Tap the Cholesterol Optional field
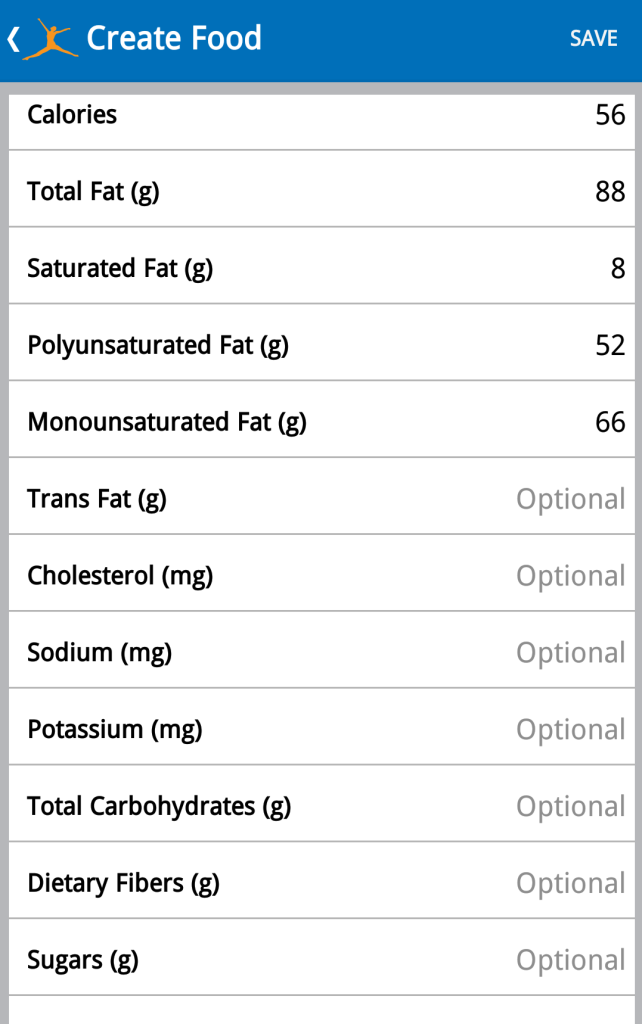Image resolution: width=642 pixels, height=1024 pixels. click(x=570, y=576)
